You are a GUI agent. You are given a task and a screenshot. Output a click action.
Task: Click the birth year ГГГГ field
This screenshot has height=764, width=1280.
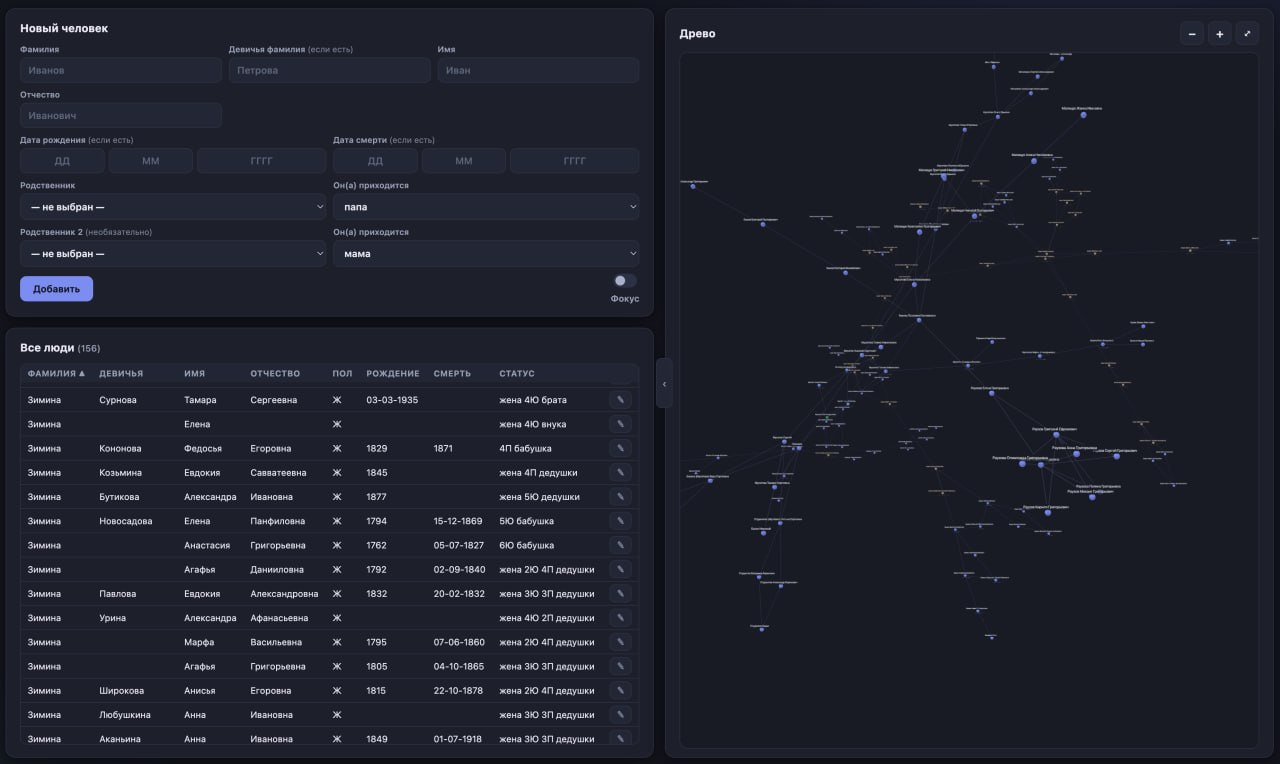coord(261,161)
